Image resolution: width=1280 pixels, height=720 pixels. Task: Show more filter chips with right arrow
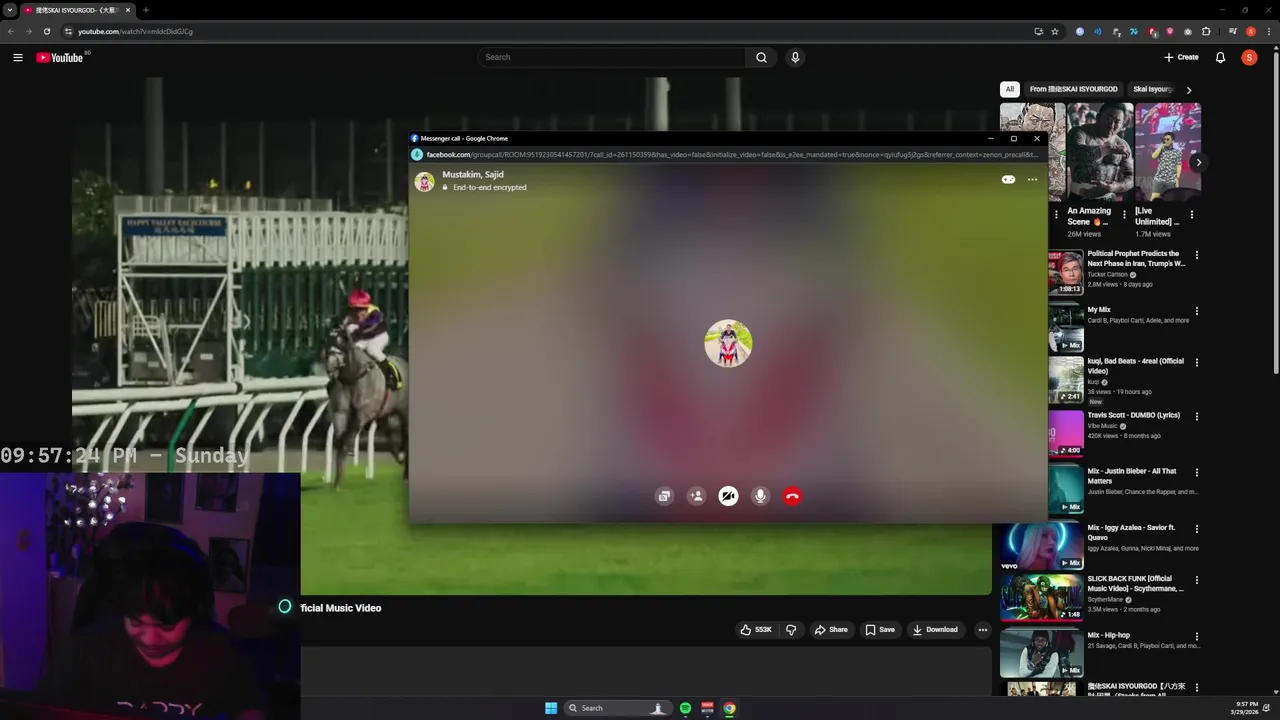[1189, 90]
